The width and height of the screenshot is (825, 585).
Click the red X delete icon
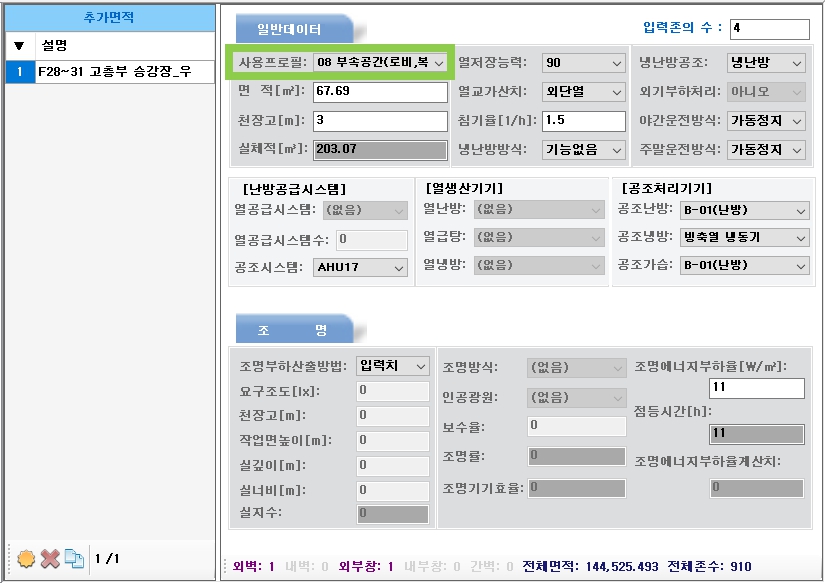(50, 558)
